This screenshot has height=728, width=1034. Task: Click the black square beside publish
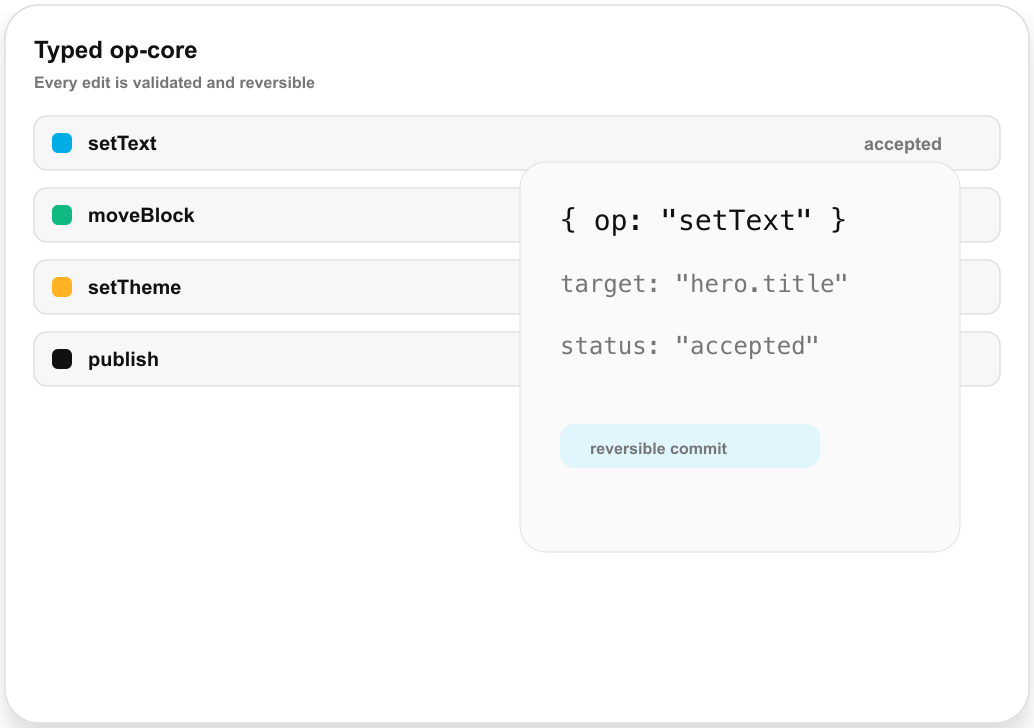tap(62, 359)
